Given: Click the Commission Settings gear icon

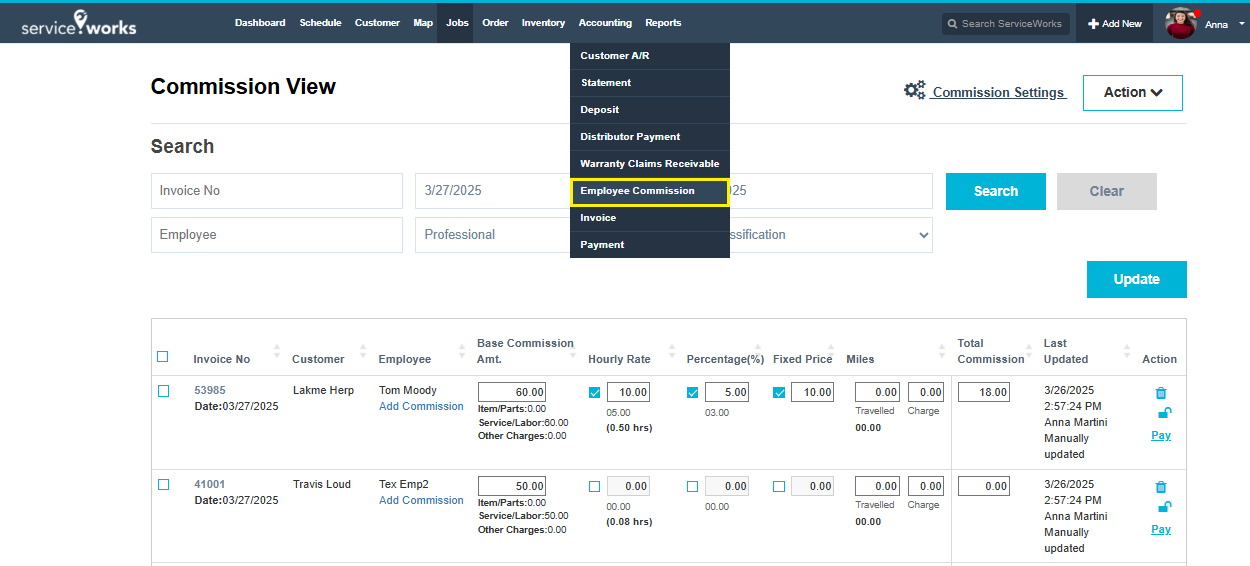Looking at the screenshot, I should point(914,91).
